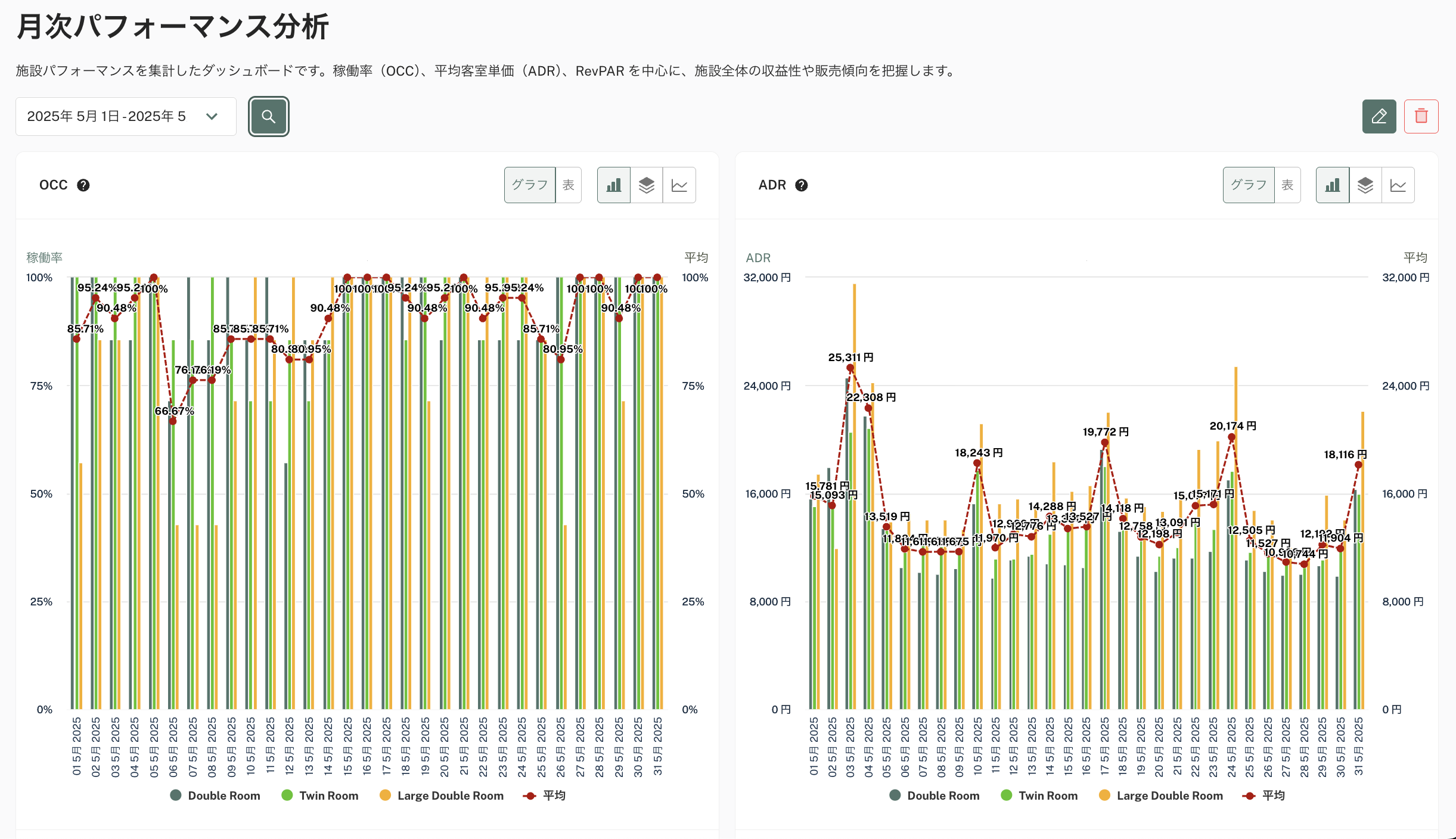Click the search magnifier button
This screenshot has height=839, width=1456.
(268, 117)
